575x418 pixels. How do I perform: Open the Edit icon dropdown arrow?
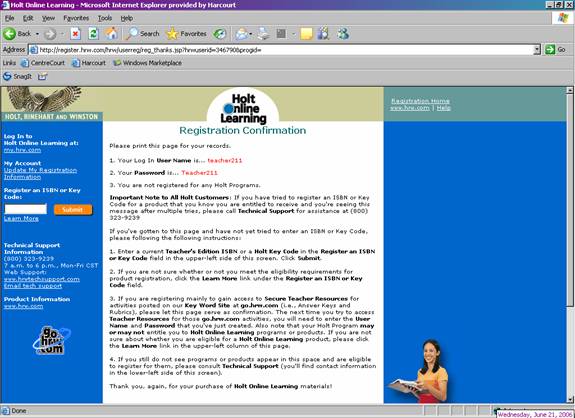[293, 34]
